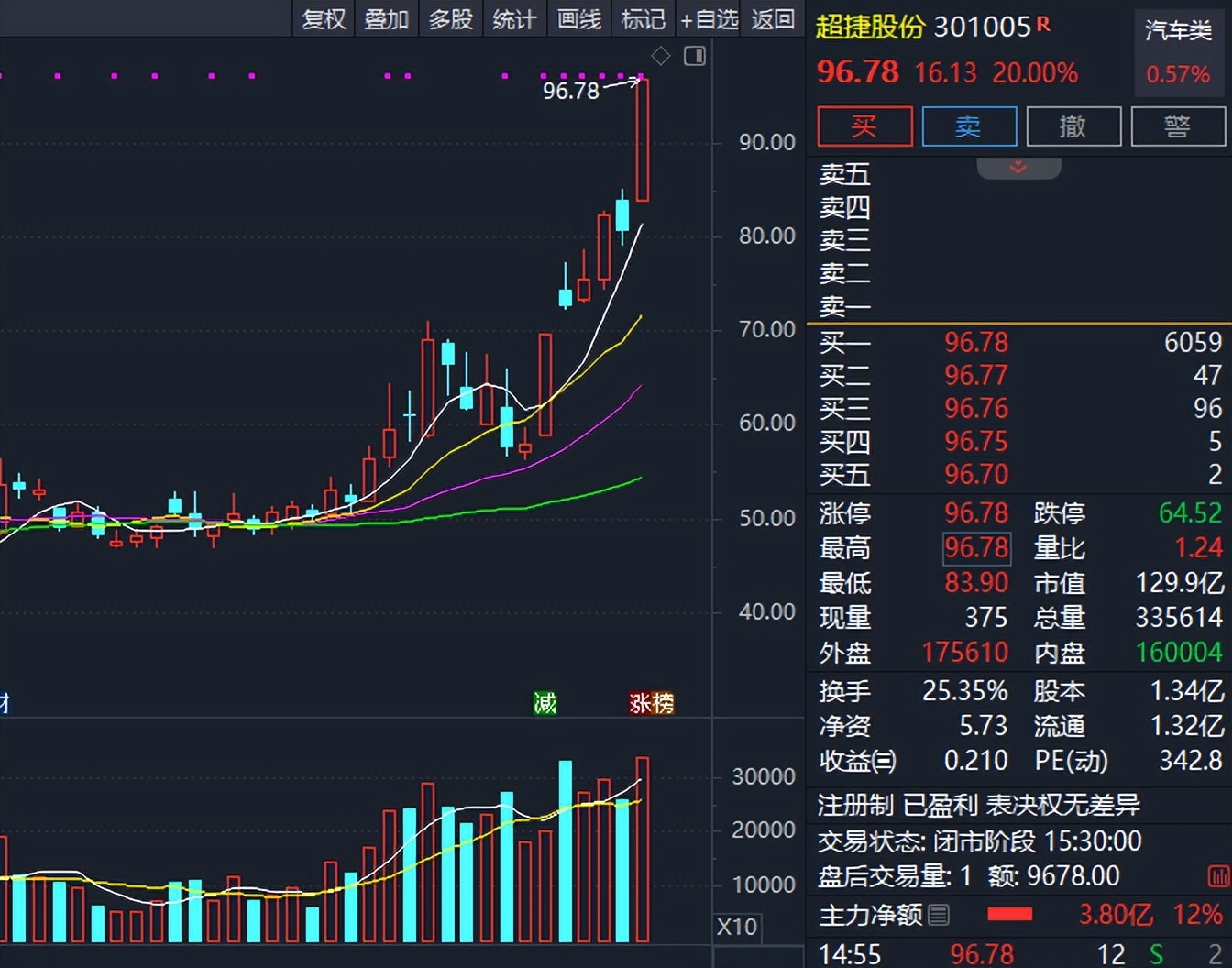Click the 买一 price 96.78 row

976,343
